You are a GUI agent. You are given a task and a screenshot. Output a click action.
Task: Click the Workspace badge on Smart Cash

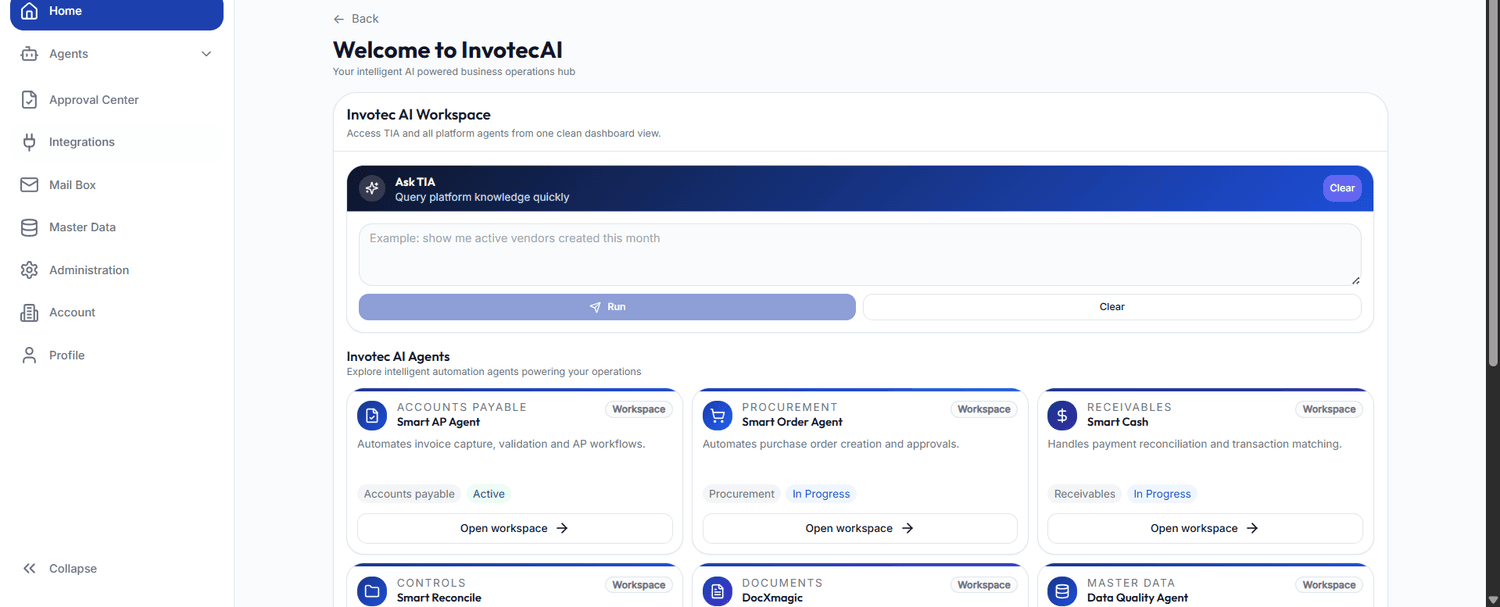1329,409
